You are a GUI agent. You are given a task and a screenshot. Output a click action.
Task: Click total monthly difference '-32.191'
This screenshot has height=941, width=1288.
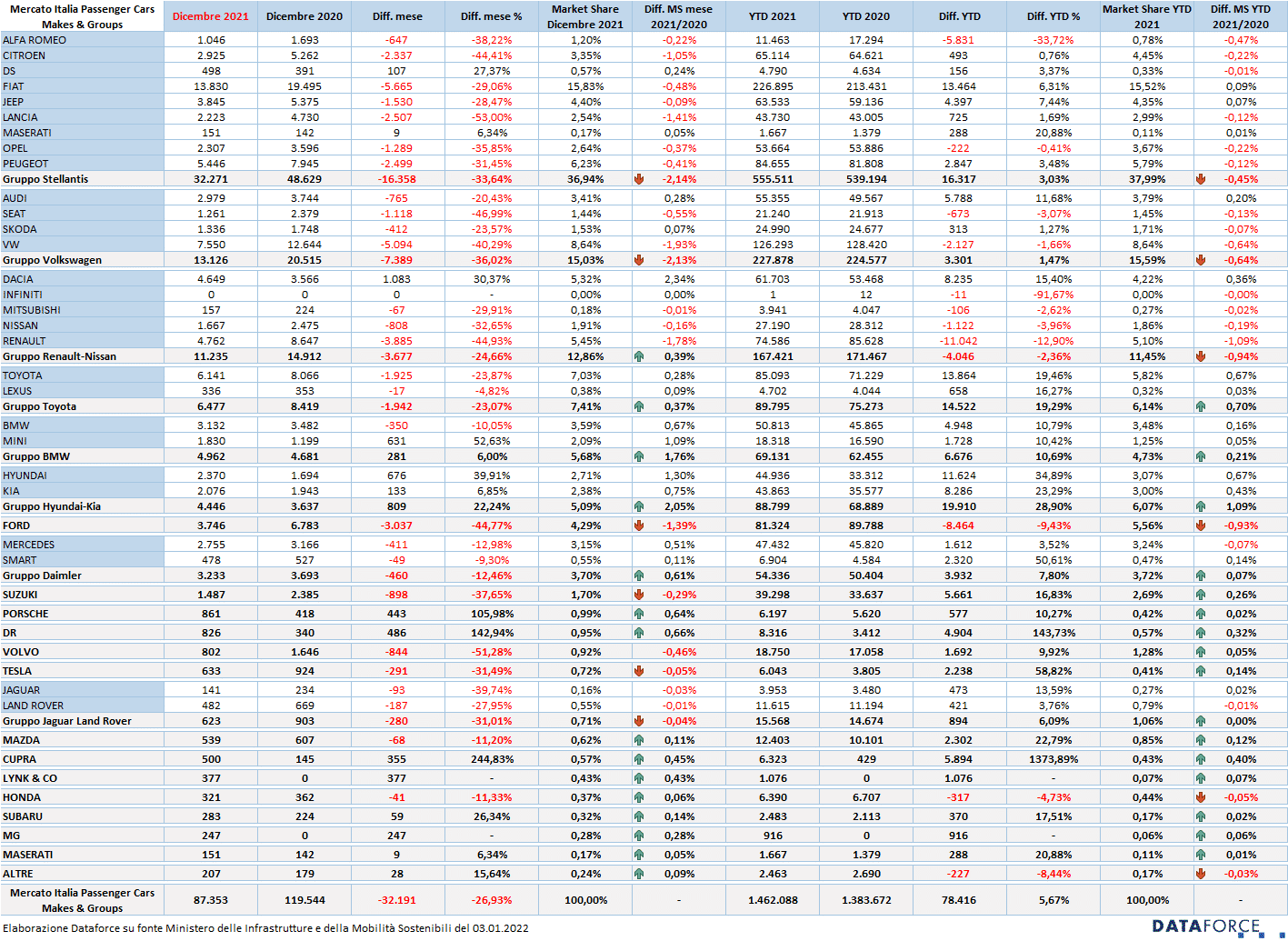[x=397, y=900]
